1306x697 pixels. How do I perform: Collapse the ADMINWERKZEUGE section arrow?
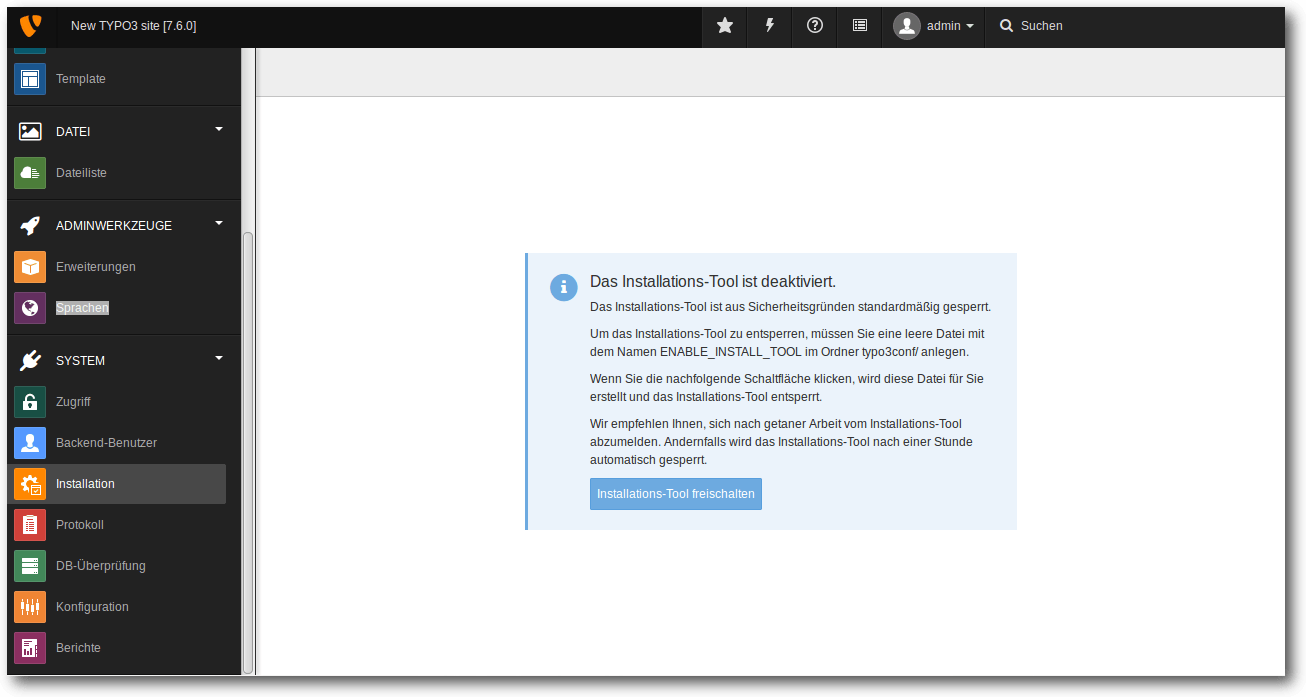coord(219,223)
